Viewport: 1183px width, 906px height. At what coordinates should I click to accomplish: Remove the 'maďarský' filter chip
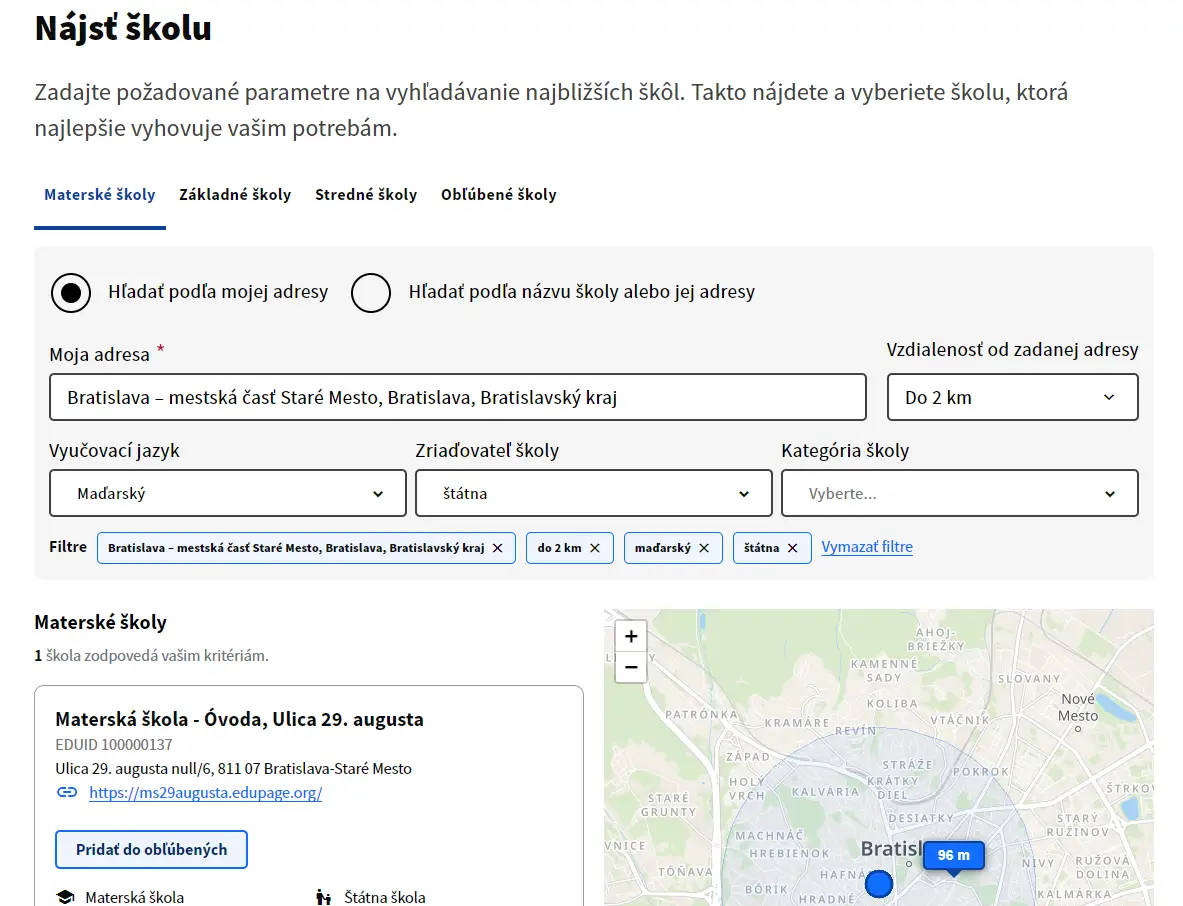704,548
